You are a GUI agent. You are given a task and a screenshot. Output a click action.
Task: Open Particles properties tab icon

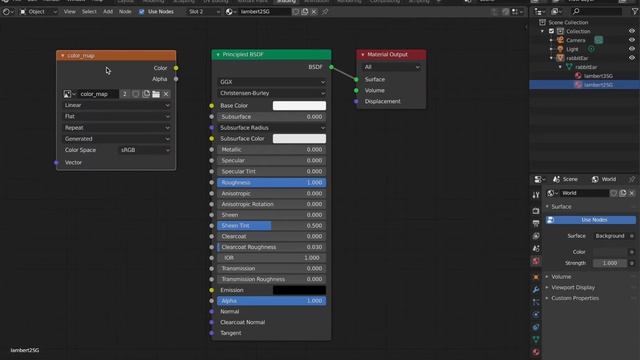(536, 302)
